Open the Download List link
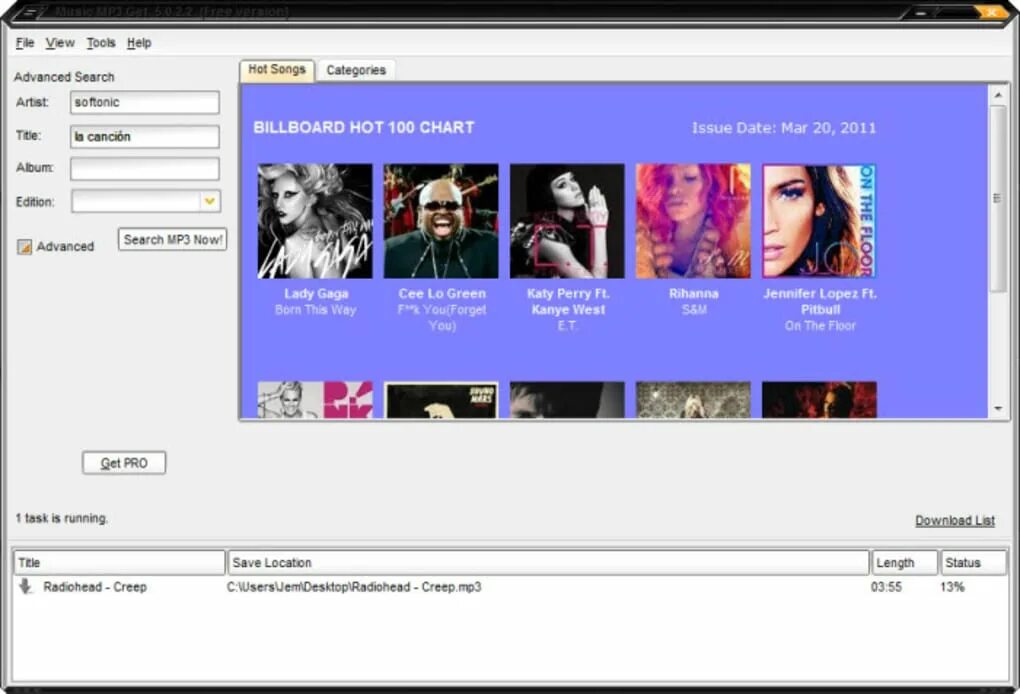The image size is (1020, 694). tap(955, 520)
